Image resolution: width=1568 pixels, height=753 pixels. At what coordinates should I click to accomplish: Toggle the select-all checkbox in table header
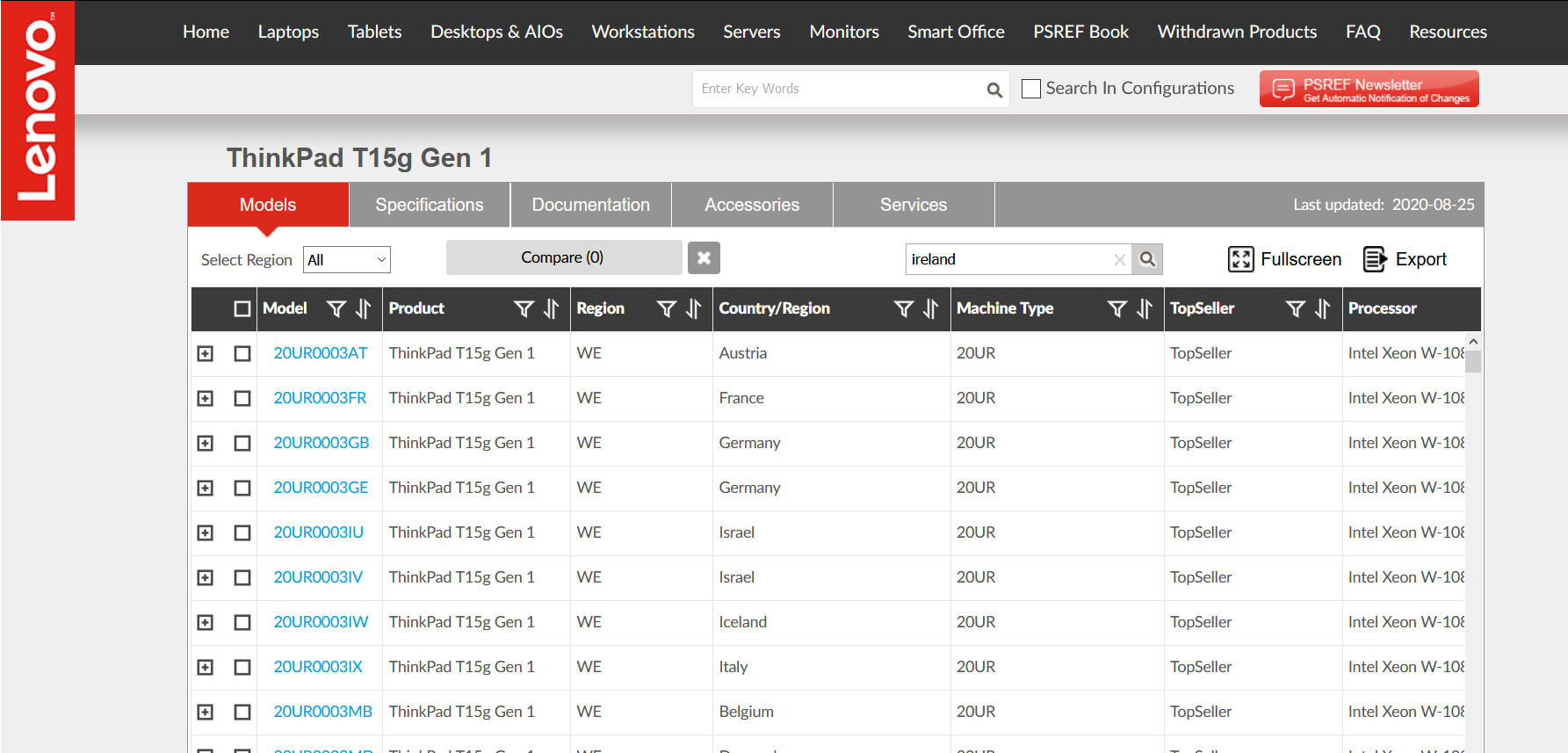coord(242,309)
